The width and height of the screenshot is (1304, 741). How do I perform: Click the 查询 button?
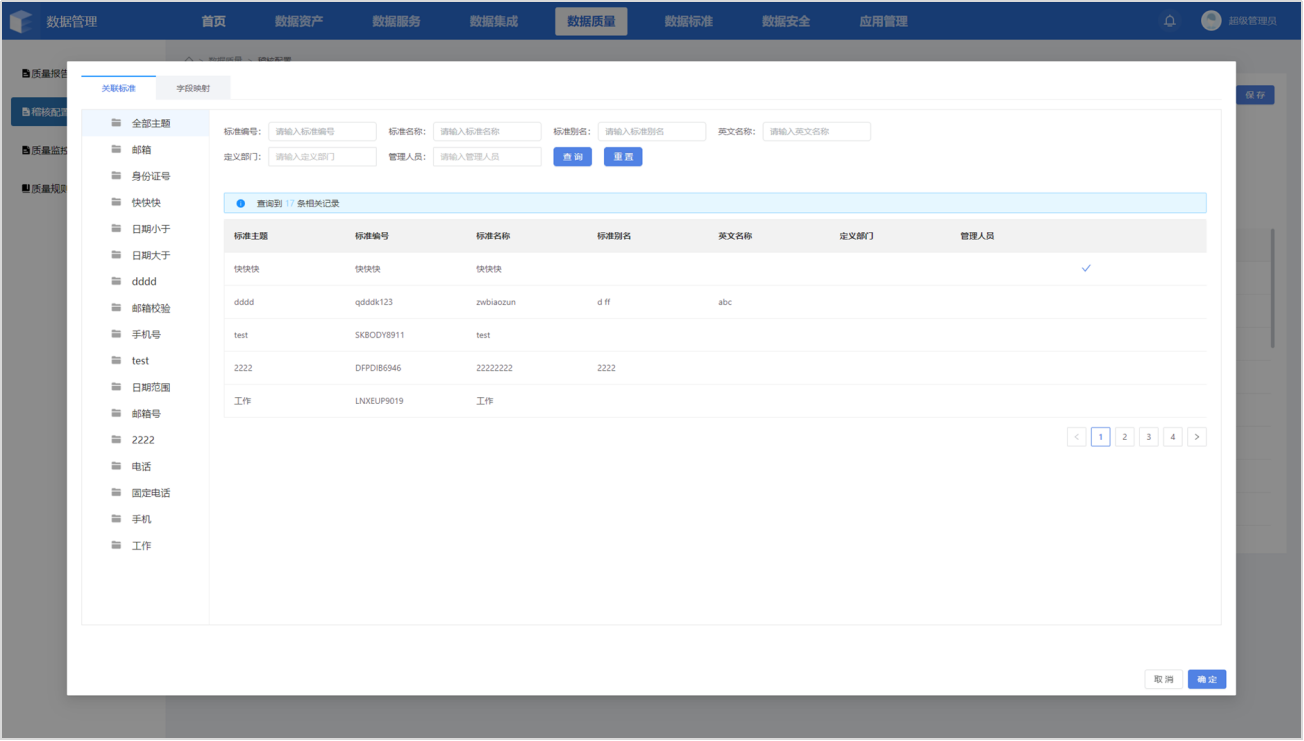pyautogui.click(x=573, y=157)
